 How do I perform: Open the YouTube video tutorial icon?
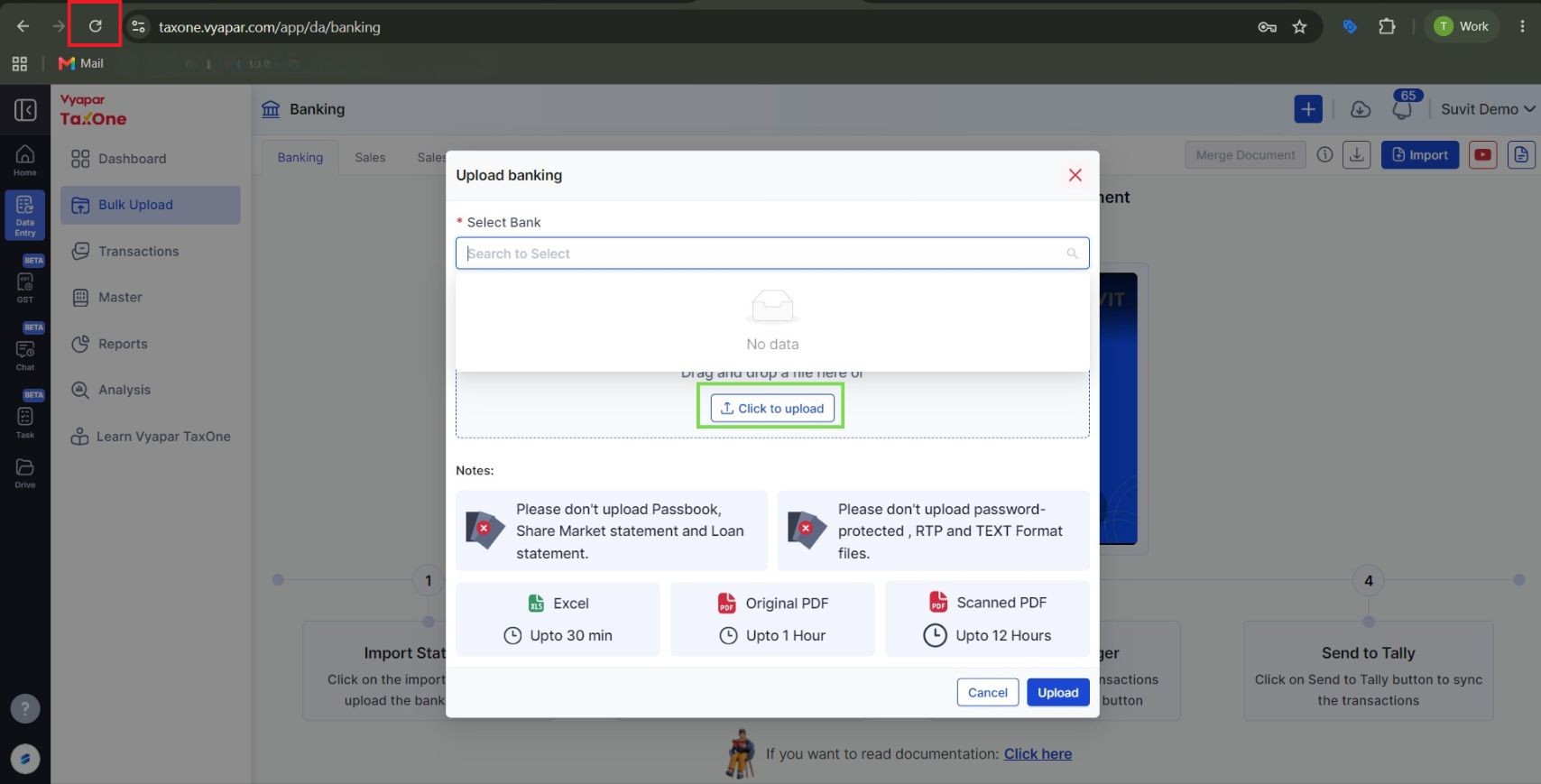pos(1482,155)
